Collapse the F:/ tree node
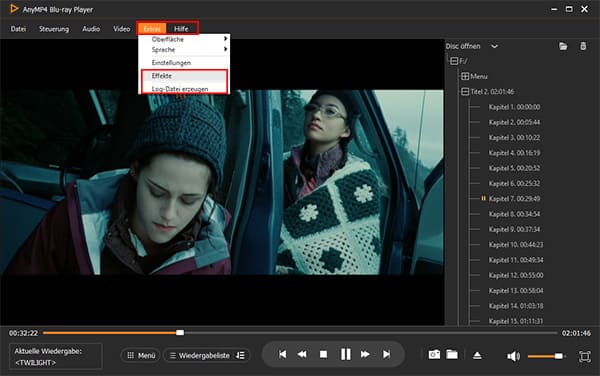600x376 pixels. pos(454,61)
